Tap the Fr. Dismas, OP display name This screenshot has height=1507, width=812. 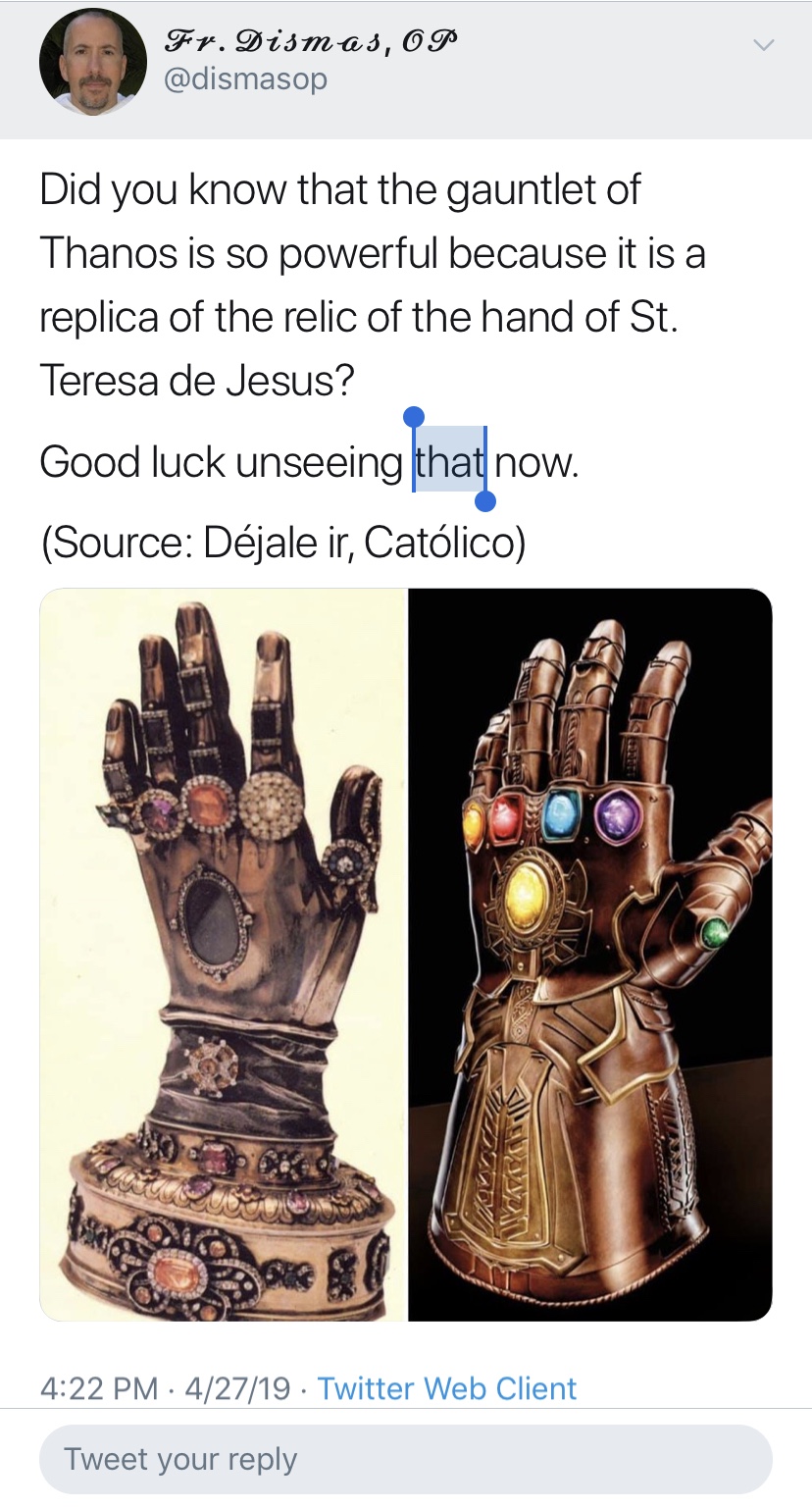click(297, 40)
